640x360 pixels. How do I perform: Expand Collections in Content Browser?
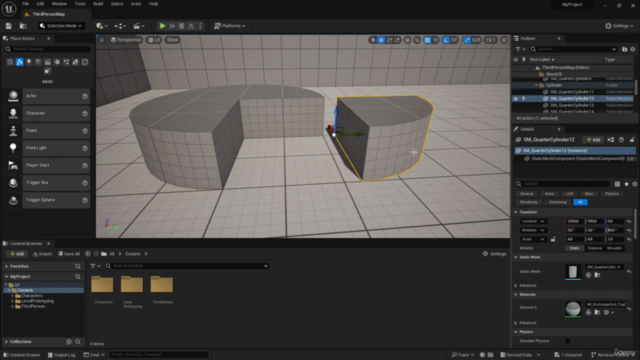7,342
